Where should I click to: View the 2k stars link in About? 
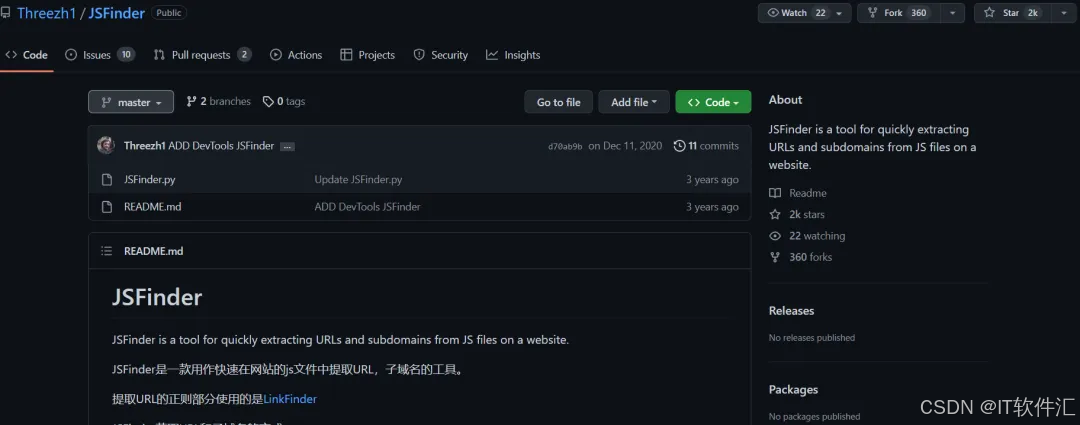(807, 215)
